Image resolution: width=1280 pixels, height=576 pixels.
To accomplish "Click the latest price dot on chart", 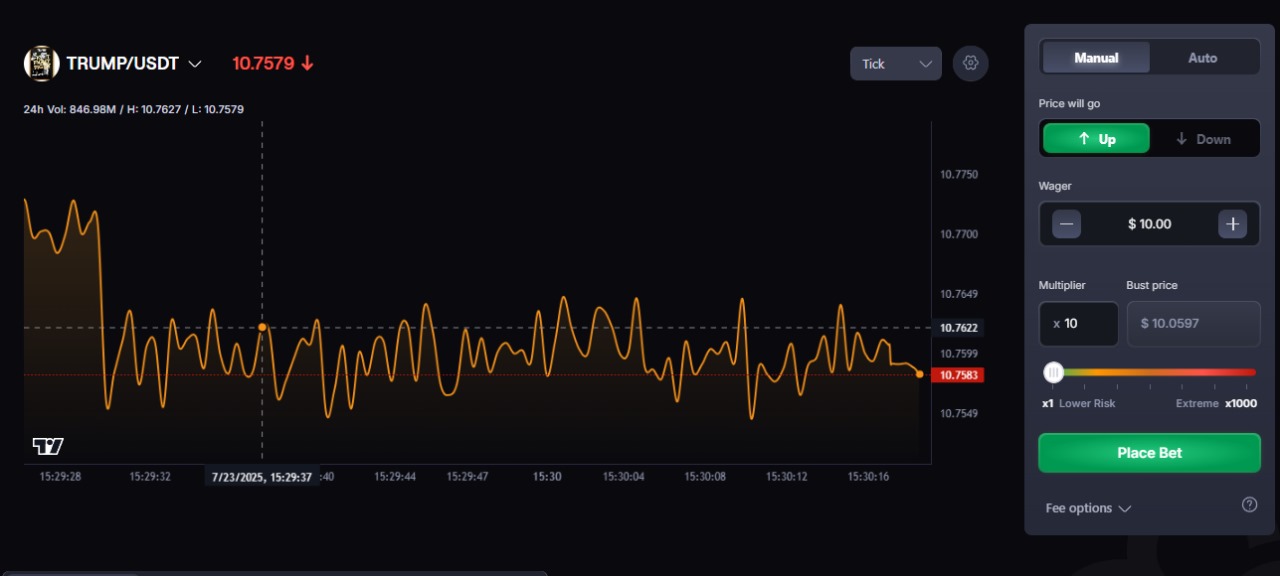I will 919,374.
